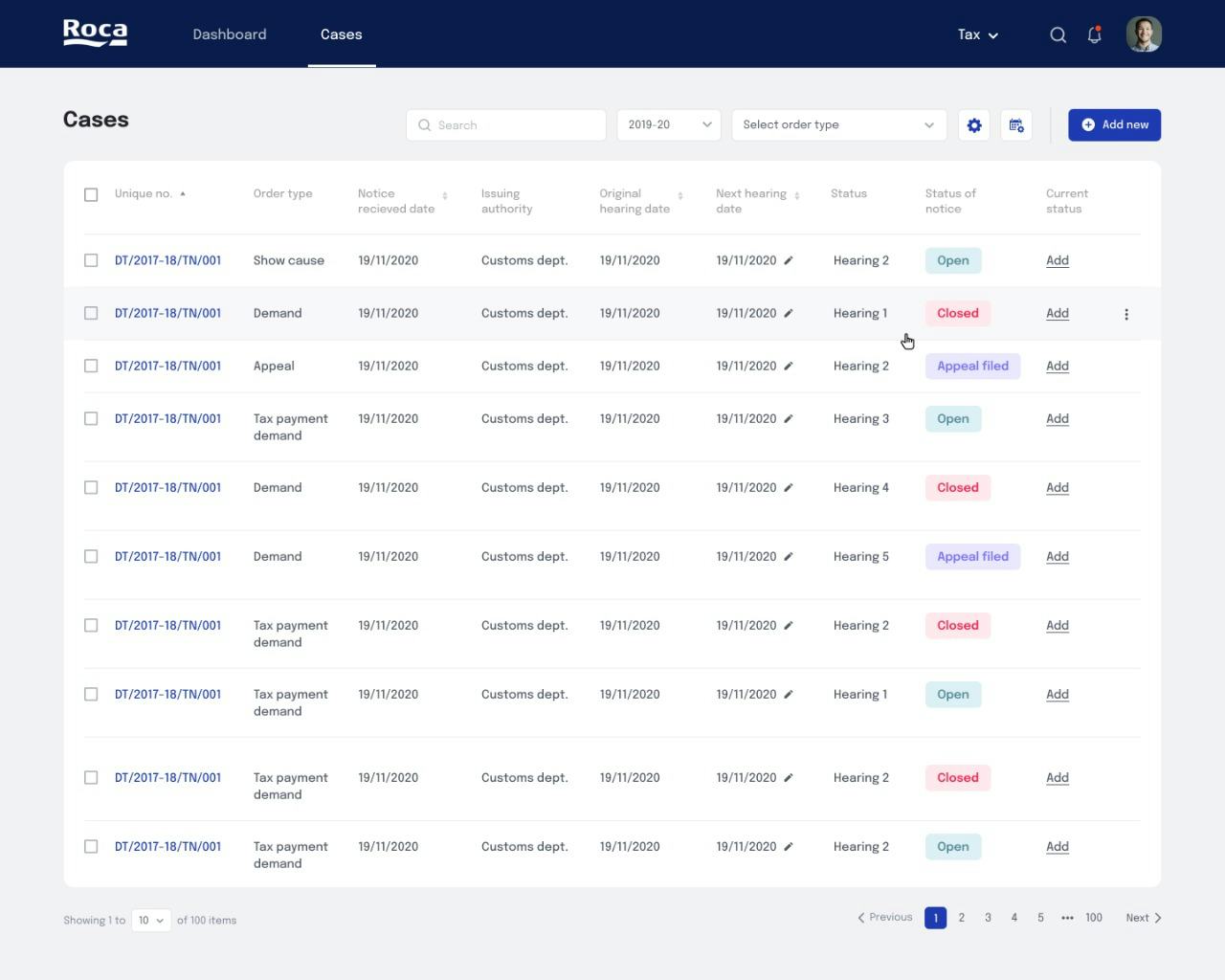Check the checkbox on the Show cause row
Viewport: 1225px width, 980px height.
[x=91, y=259]
